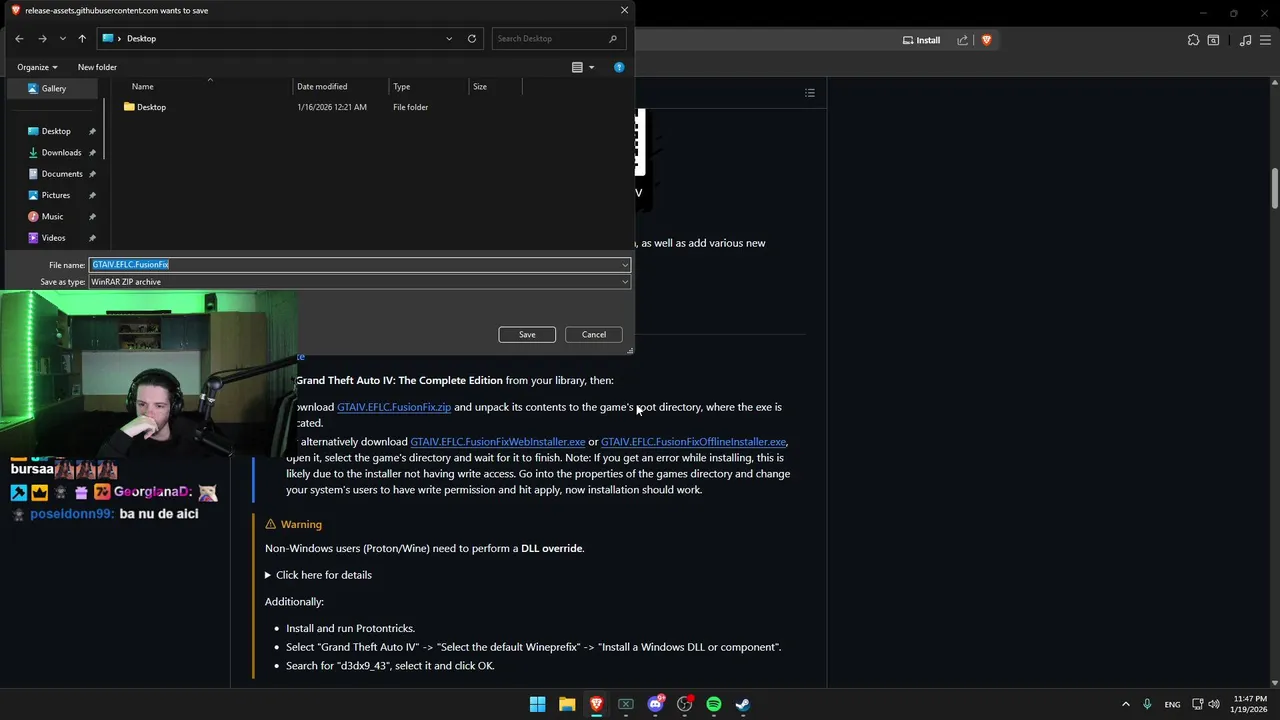Open Music in navigation pane
The width and height of the screenshot is (1280, 720).
pyautogui.click(x=52, y=216)
